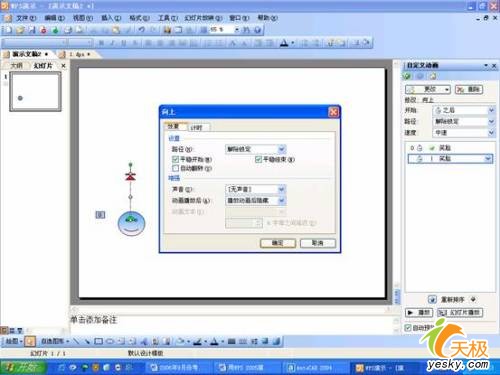Click the 播放 button in animation pane

click(x=419, y=312)
